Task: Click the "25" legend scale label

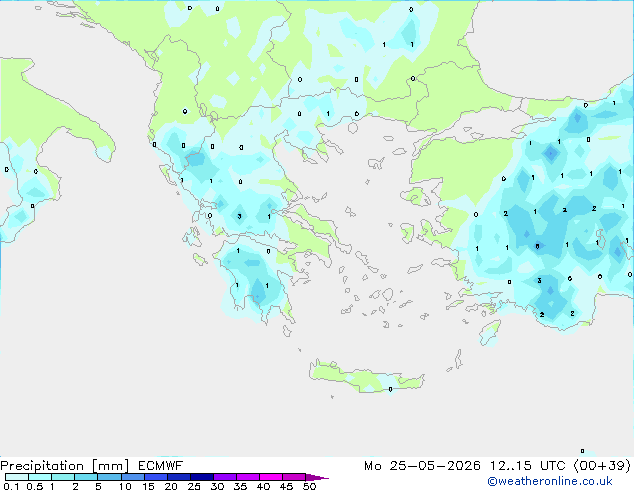Action: pos(194,486)
